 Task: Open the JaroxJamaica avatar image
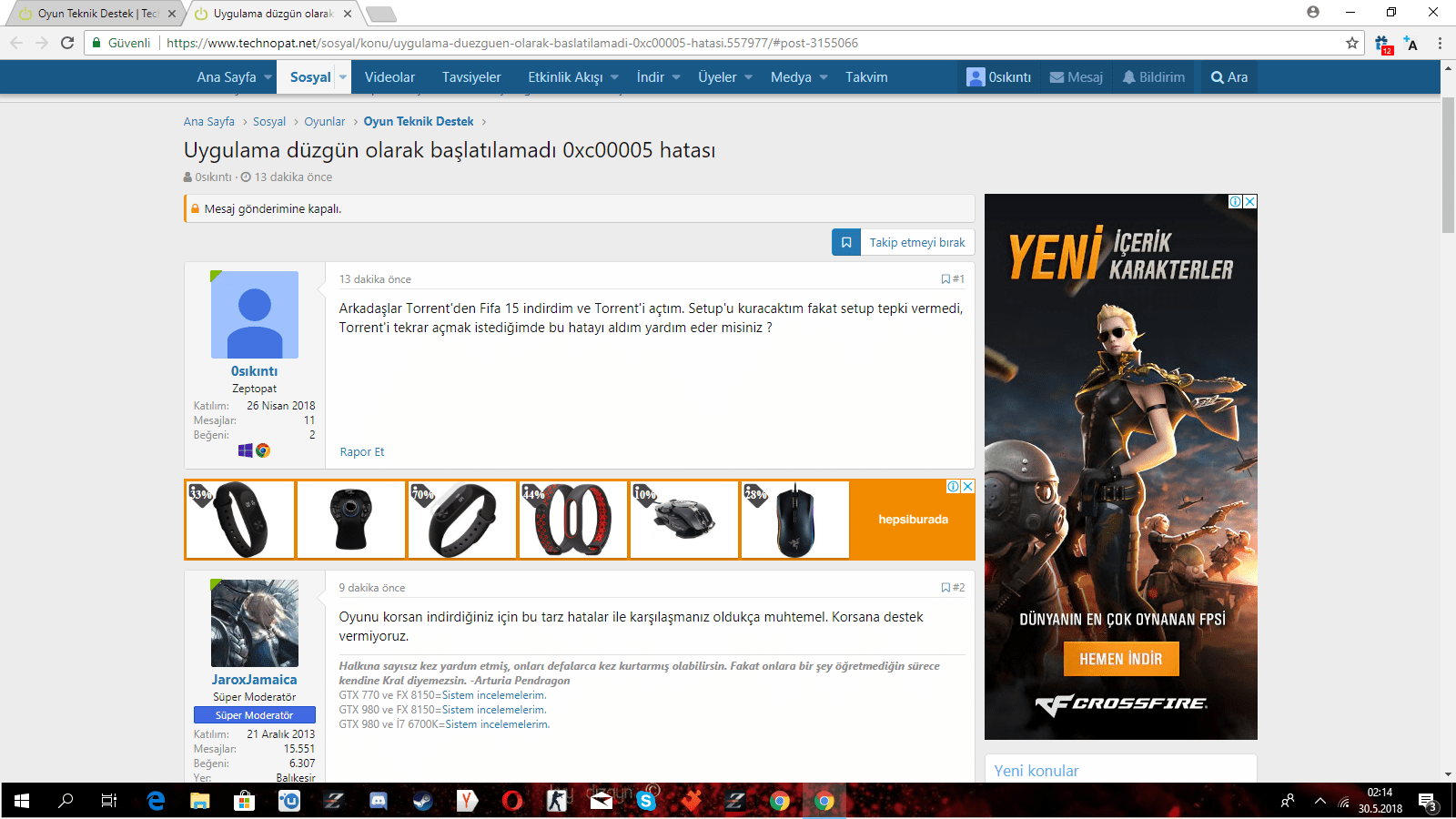(x=255, y=623)
